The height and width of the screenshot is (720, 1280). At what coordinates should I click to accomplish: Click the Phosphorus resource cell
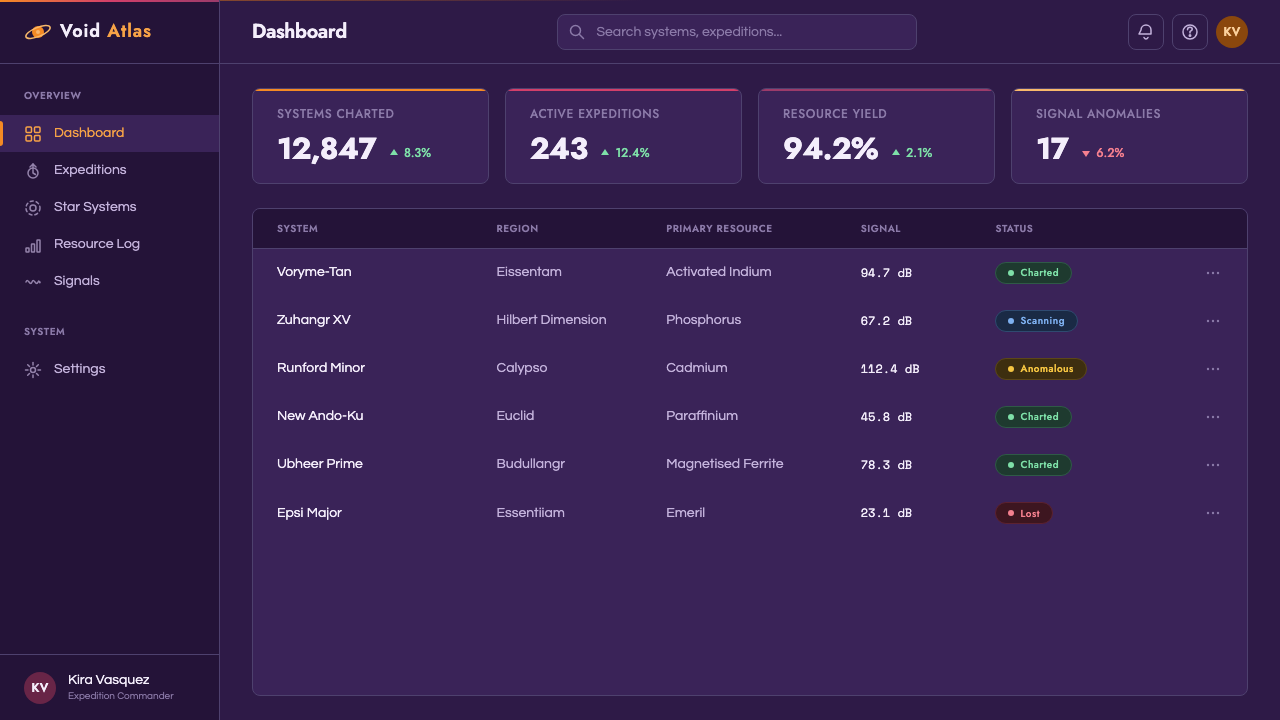coord(704,320)
